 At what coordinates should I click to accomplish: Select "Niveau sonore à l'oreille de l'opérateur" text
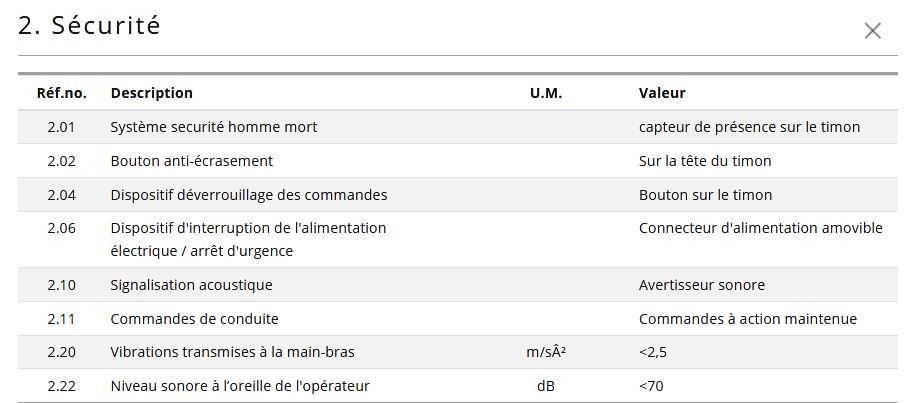(x=240, y=386)
